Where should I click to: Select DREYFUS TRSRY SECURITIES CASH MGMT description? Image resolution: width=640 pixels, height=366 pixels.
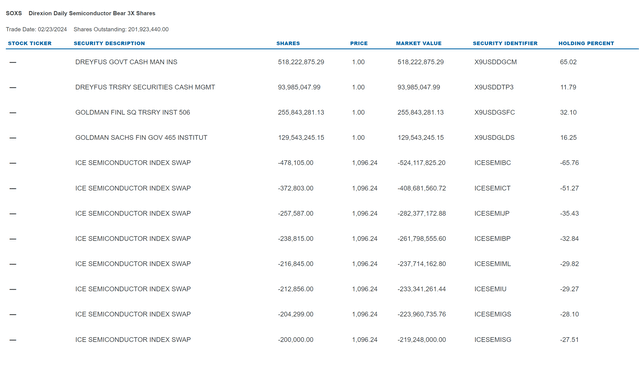pos(145,87)
